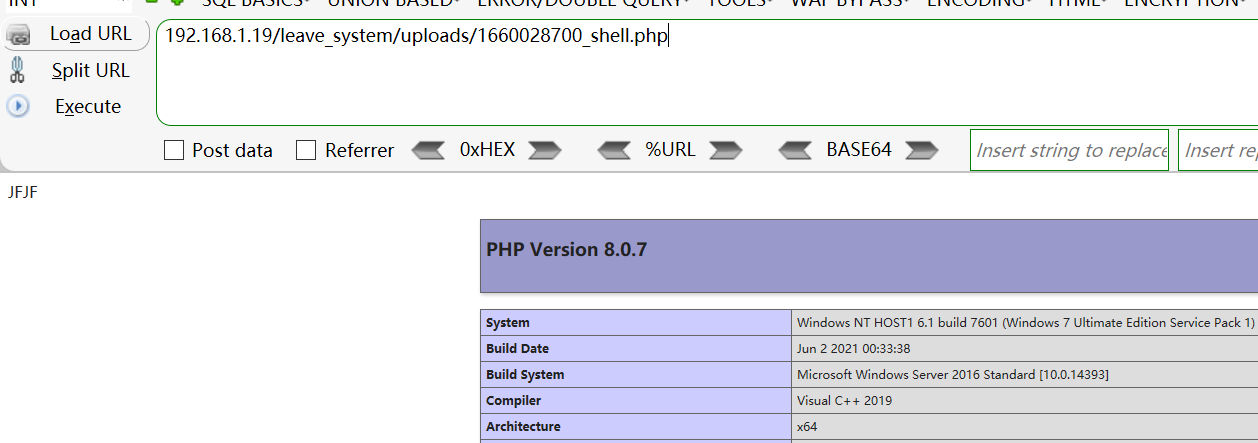Click into the URL text box

(706, 71)
